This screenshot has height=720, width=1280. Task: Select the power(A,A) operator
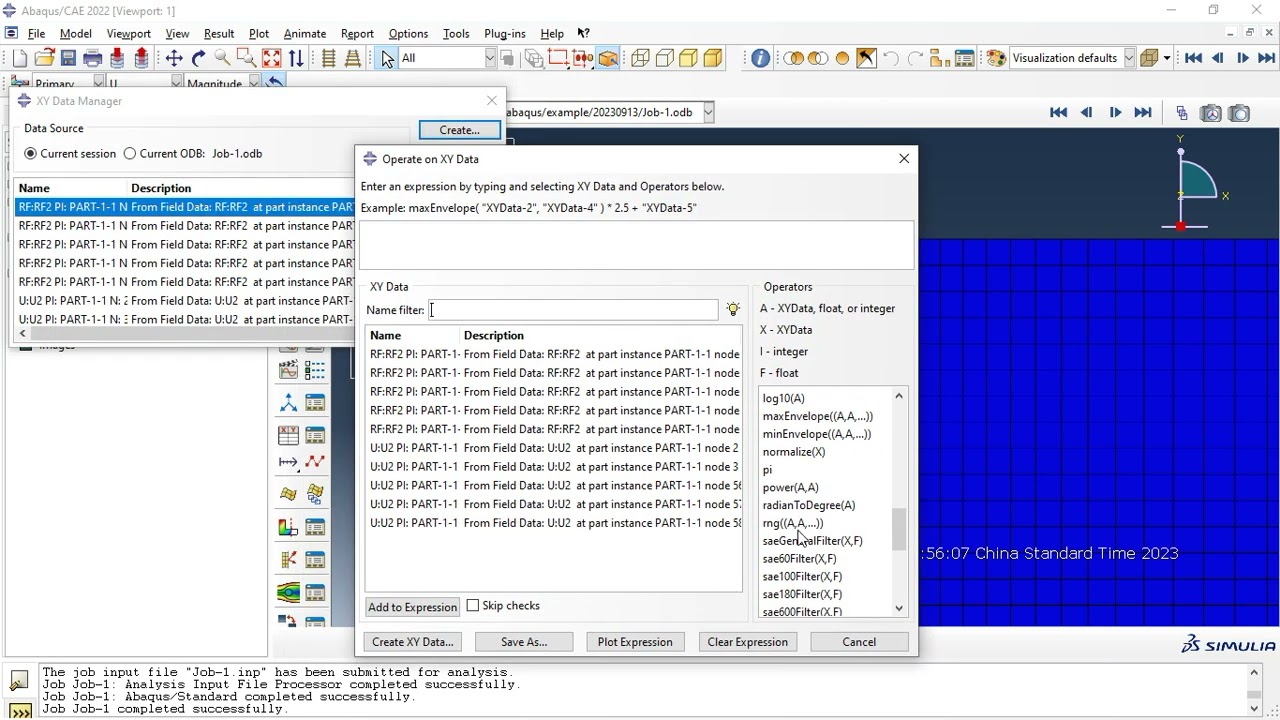[790, 488]
